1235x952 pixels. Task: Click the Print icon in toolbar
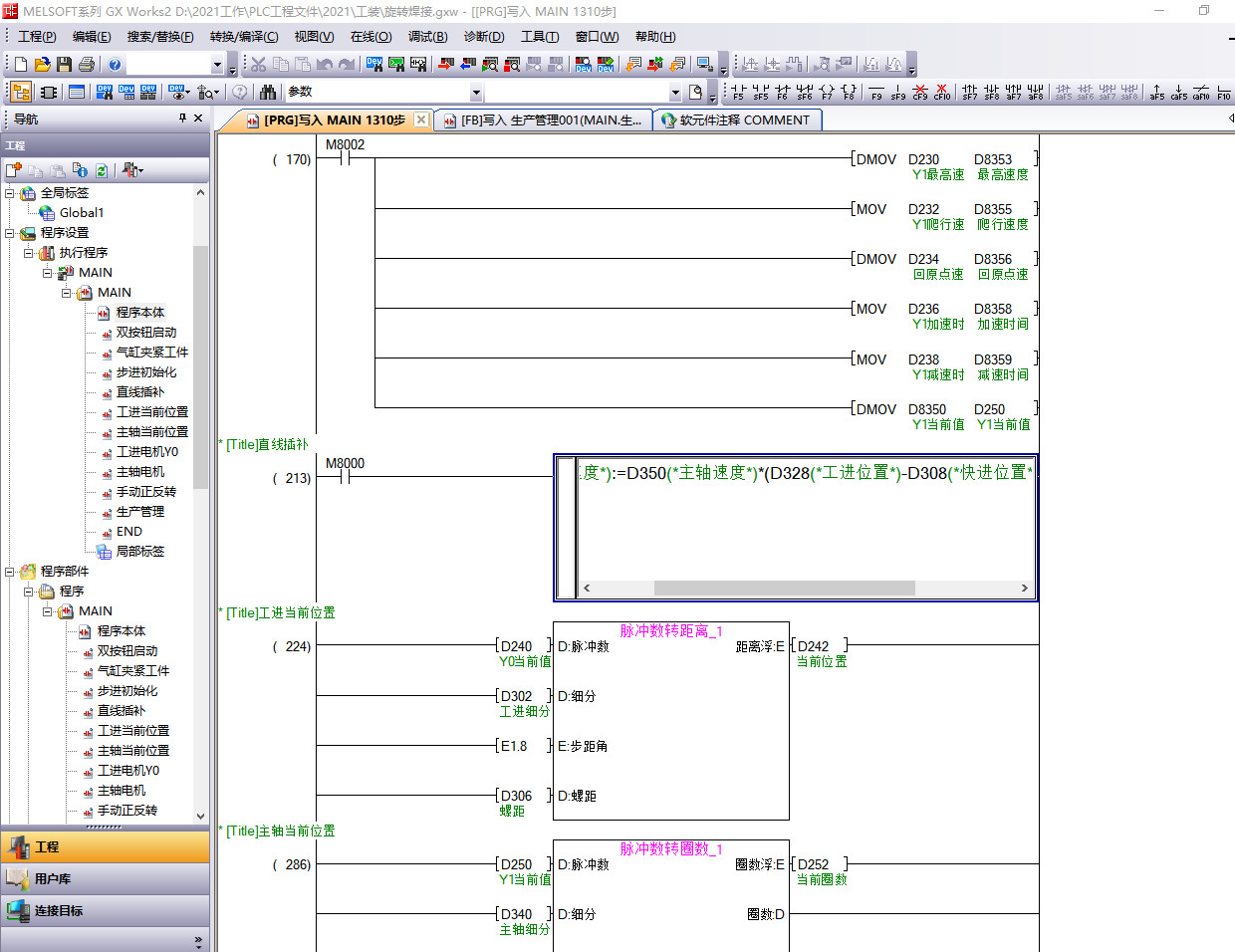tap(87, 65)
